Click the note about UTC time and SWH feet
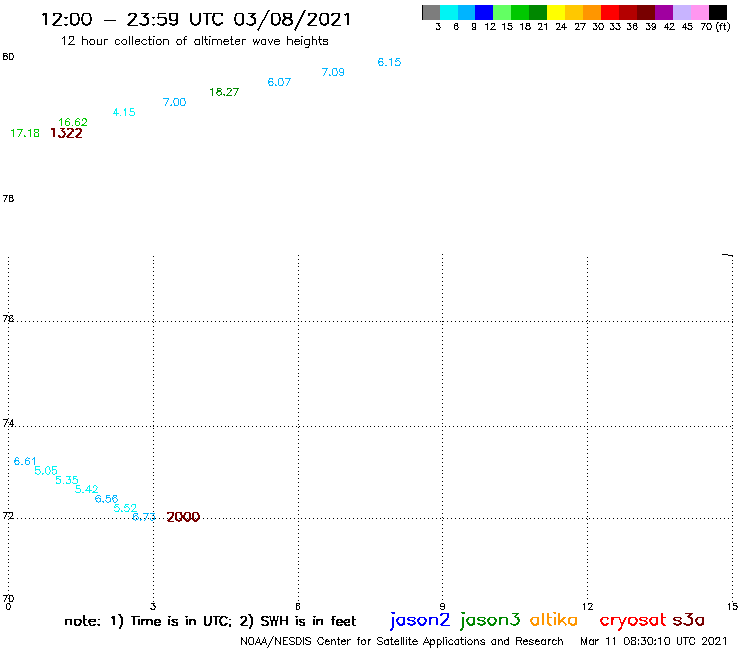 click(x=210, y=621)
